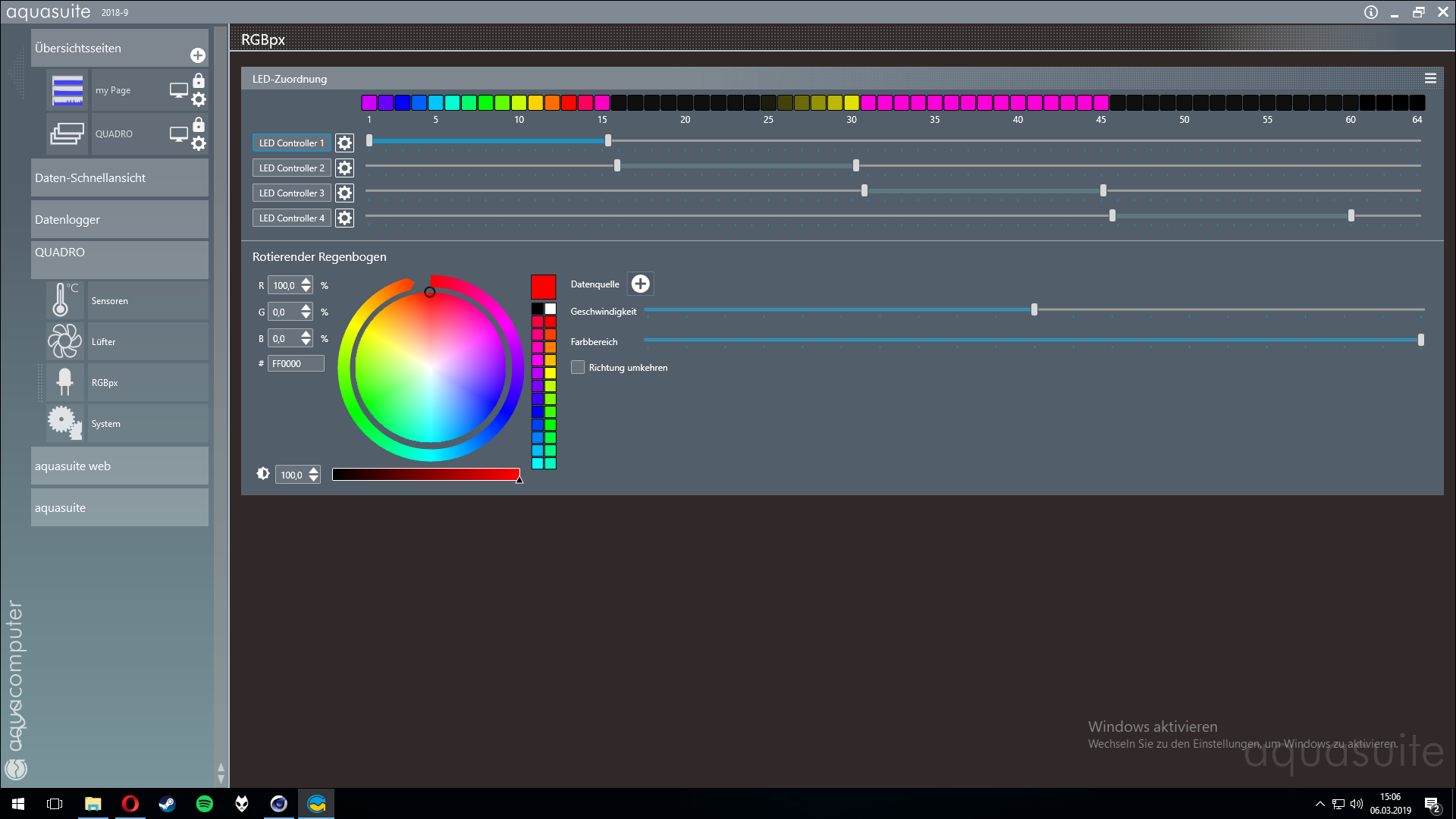Open LED-Zuordnung hamburger menu

click(1430, 78)
